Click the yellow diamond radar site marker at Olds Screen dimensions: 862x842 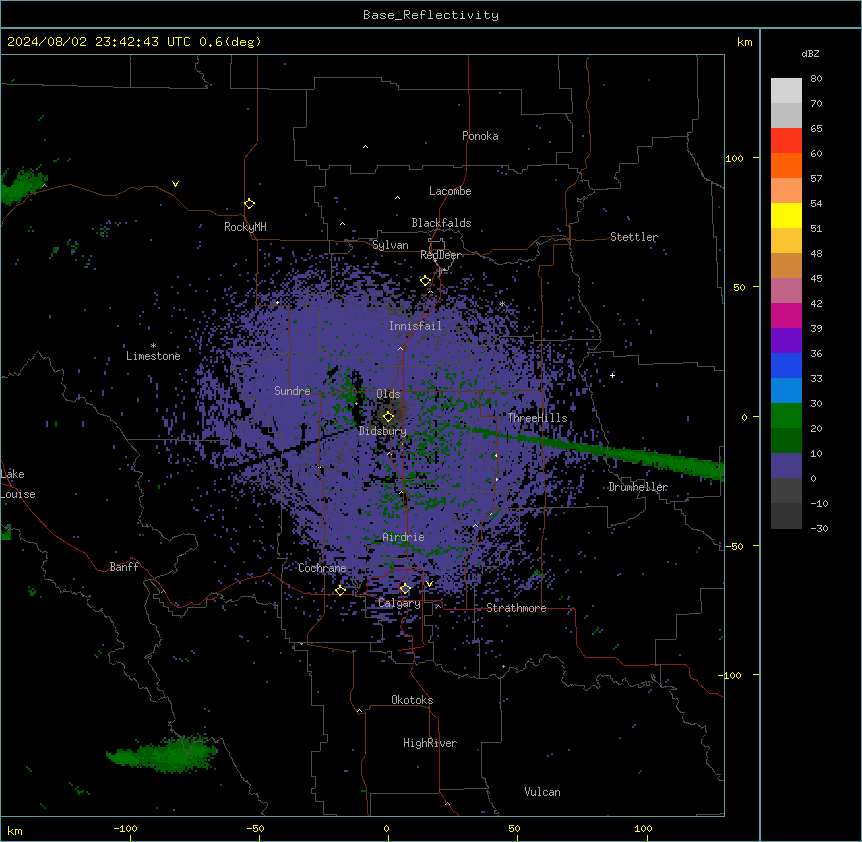click(388, 417)
